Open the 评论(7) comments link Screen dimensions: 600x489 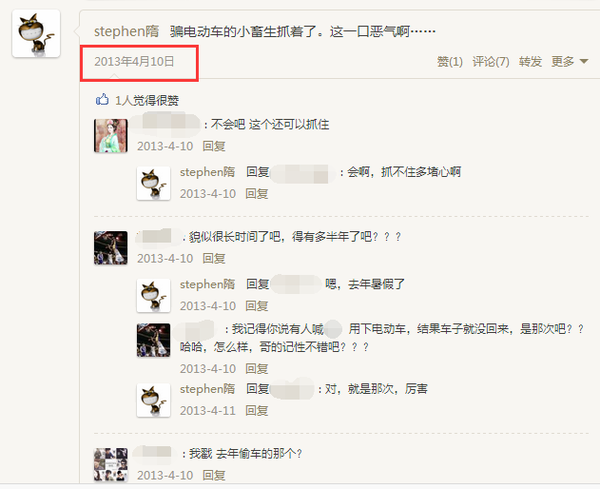491,62
